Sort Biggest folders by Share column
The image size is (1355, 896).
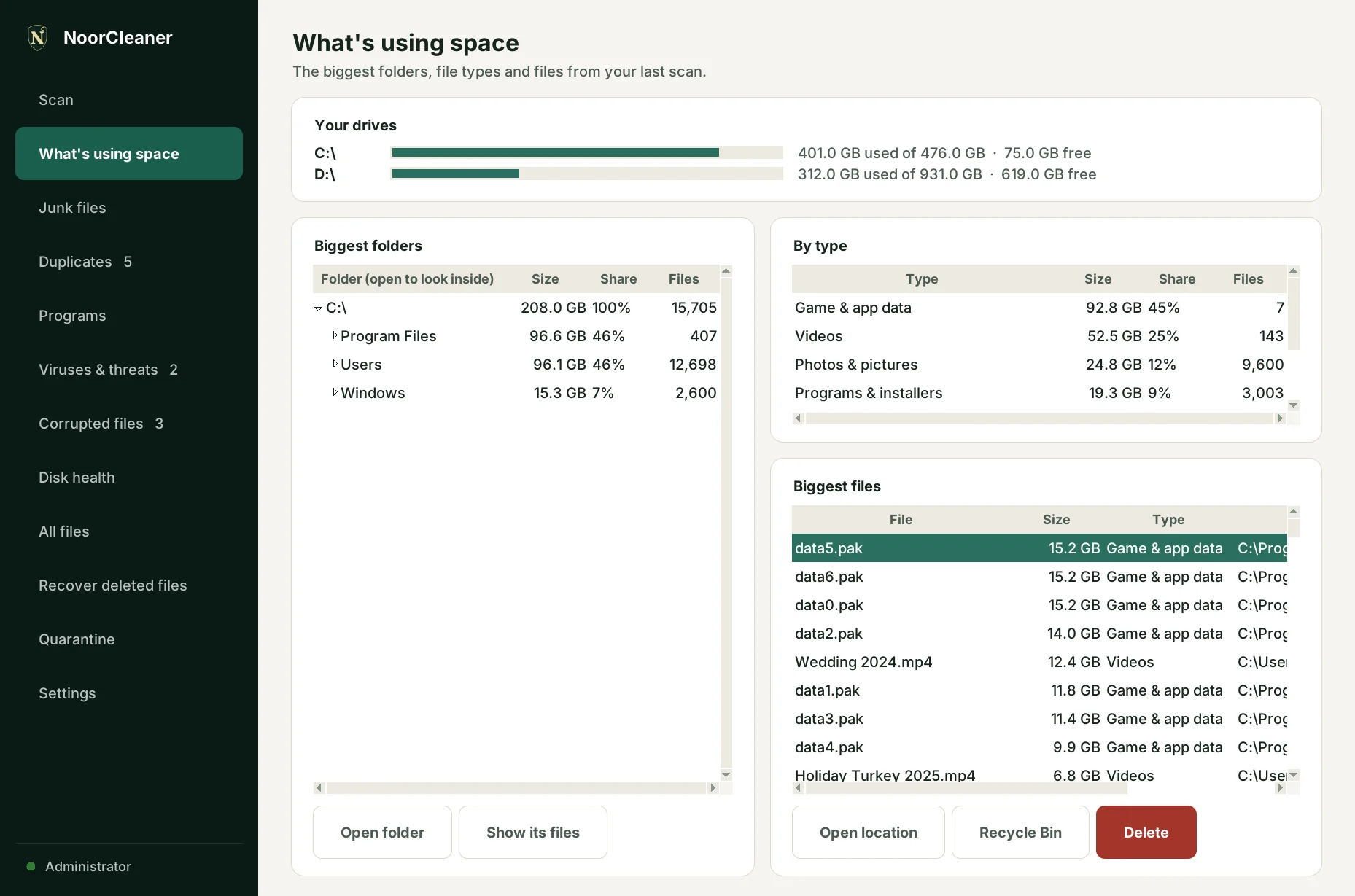coord(618,279)
